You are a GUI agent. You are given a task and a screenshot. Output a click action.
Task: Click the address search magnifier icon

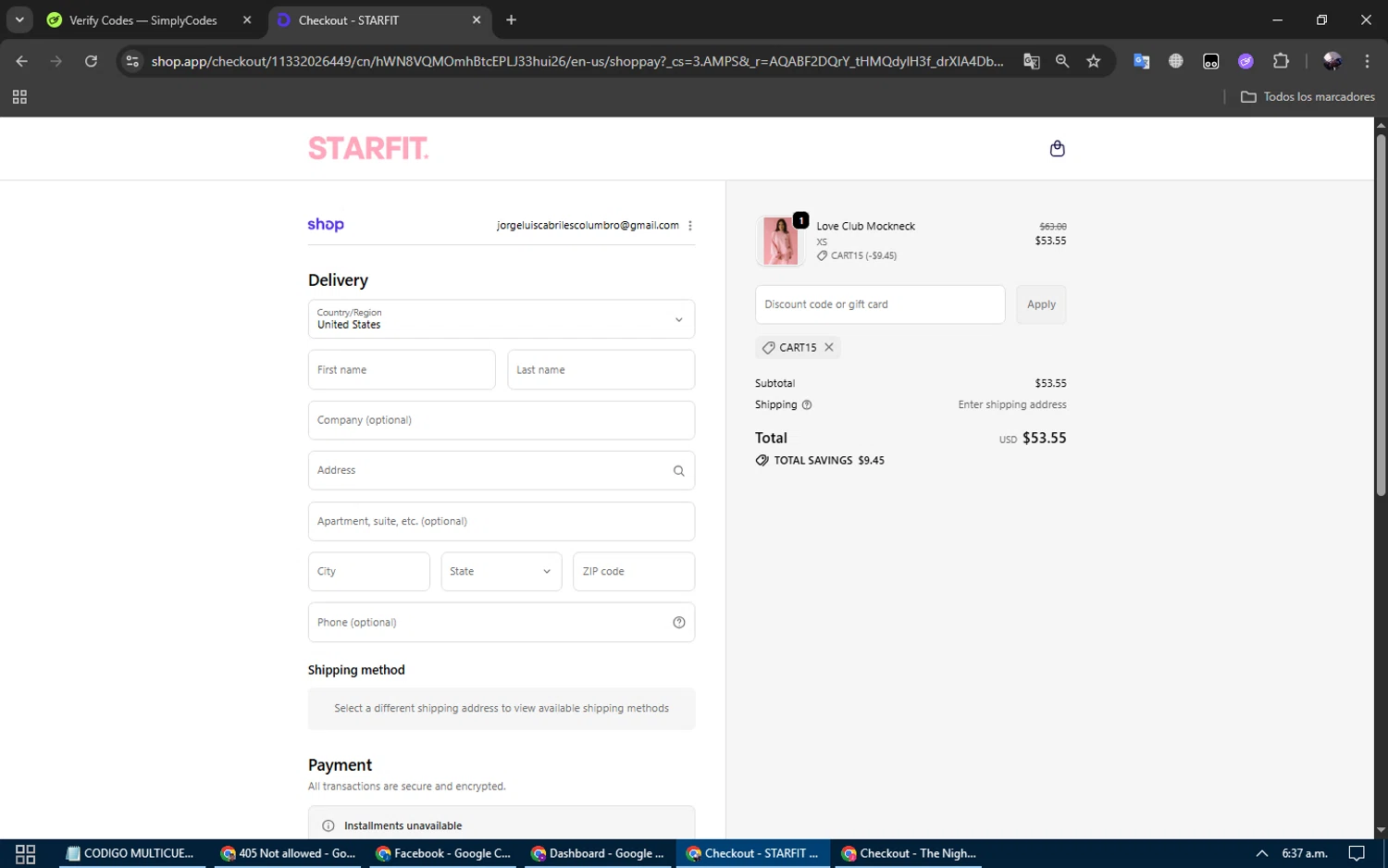click(678, 471)
